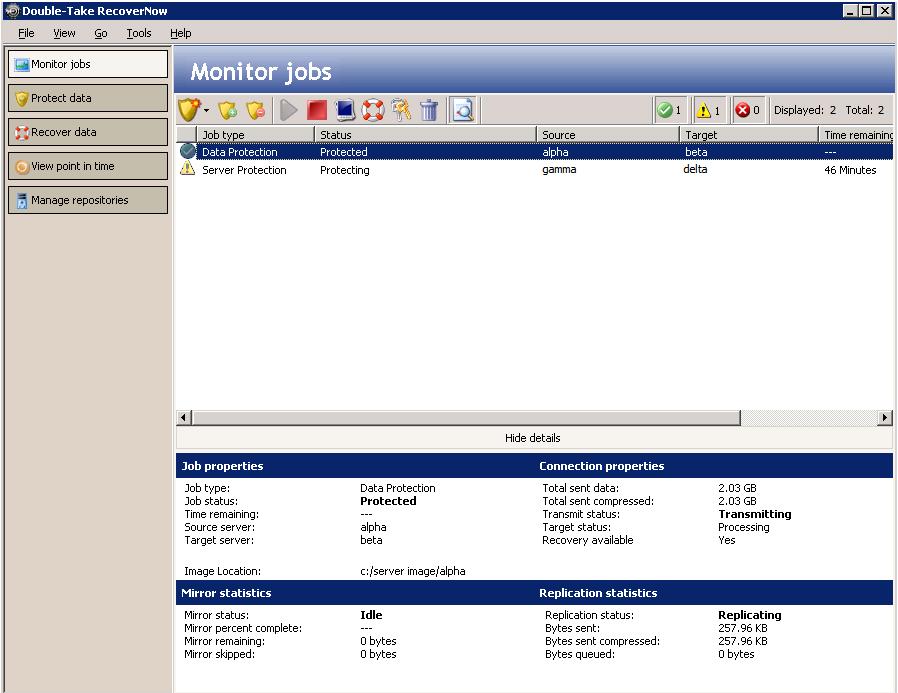Click the remove shield with red minus icon
The height and width of the screenshot is (693, 898).
(255, 110)
